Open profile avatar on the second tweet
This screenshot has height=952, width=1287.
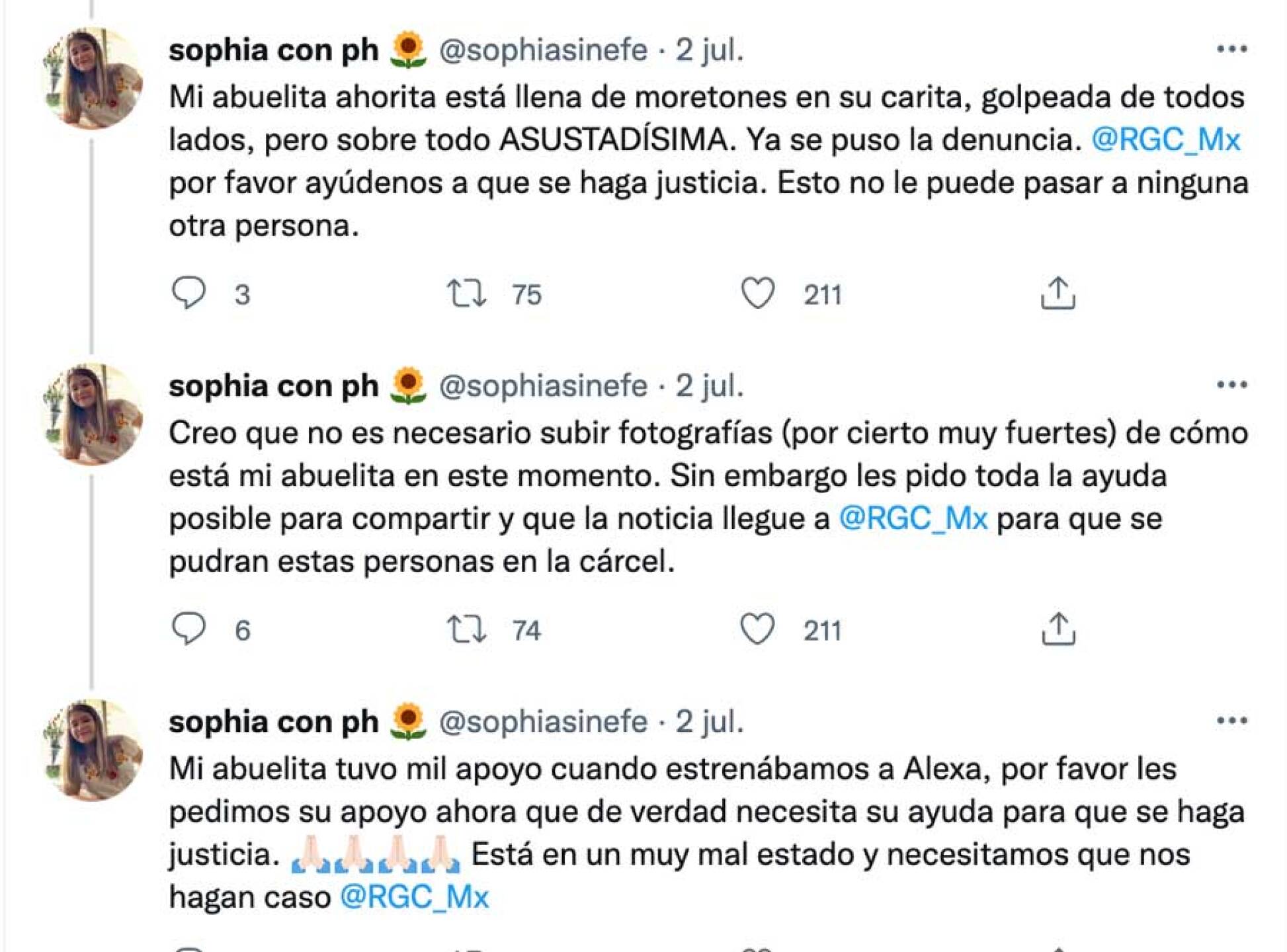(x=93, y=414)
